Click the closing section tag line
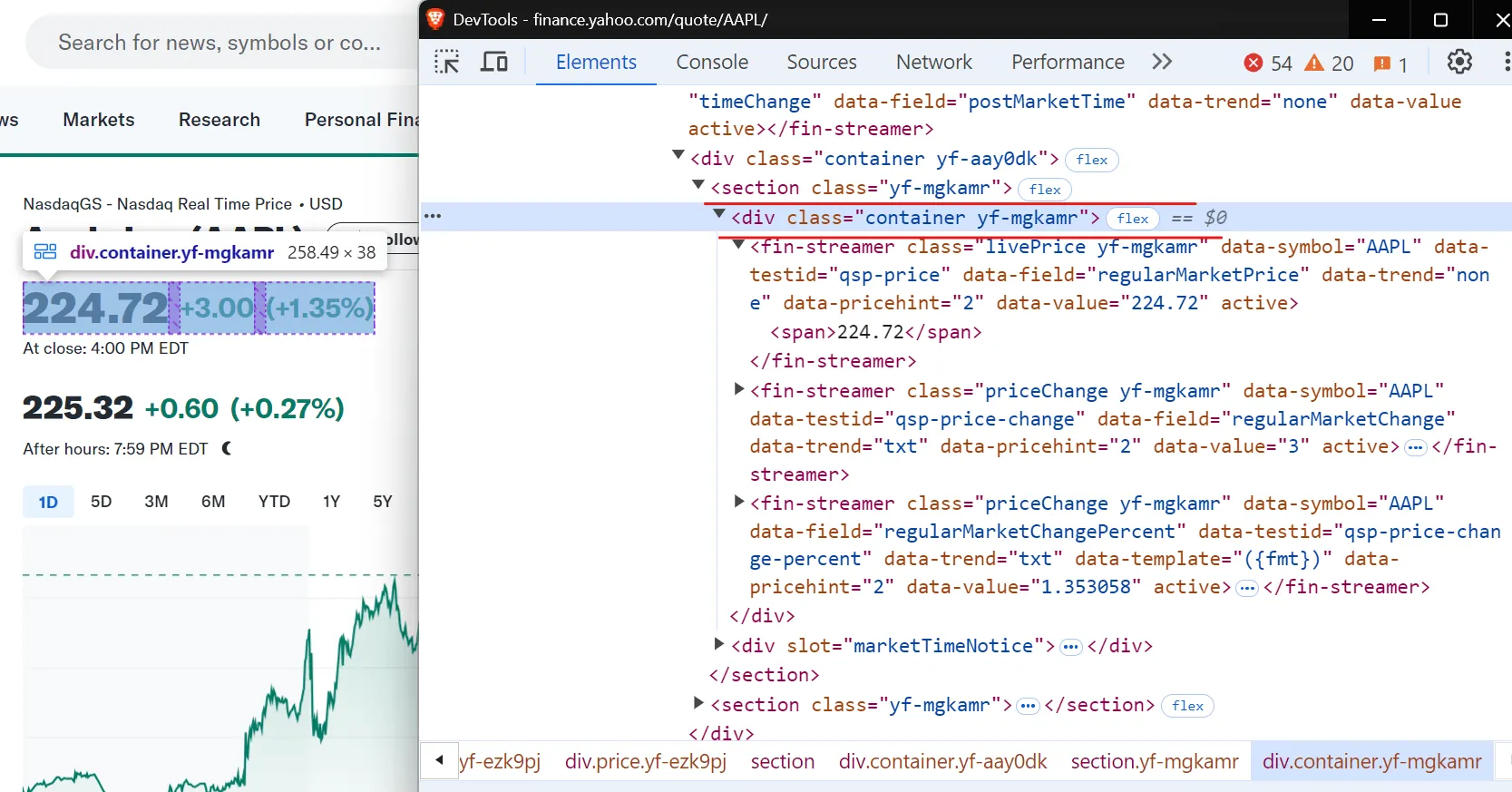This screenshot has height=792, width=1512. tap(764, 675)
